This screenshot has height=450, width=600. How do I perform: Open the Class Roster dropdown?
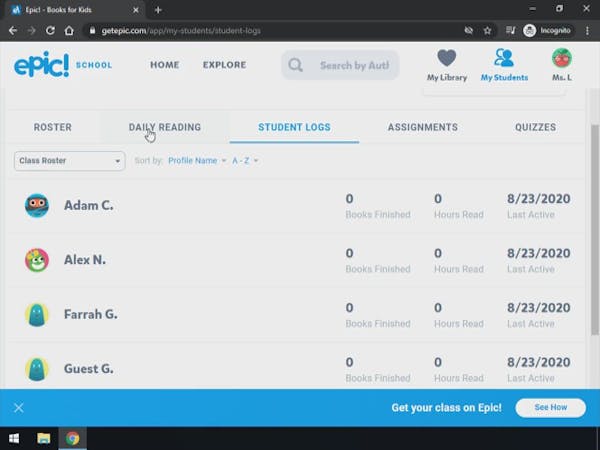pos(70,161)
